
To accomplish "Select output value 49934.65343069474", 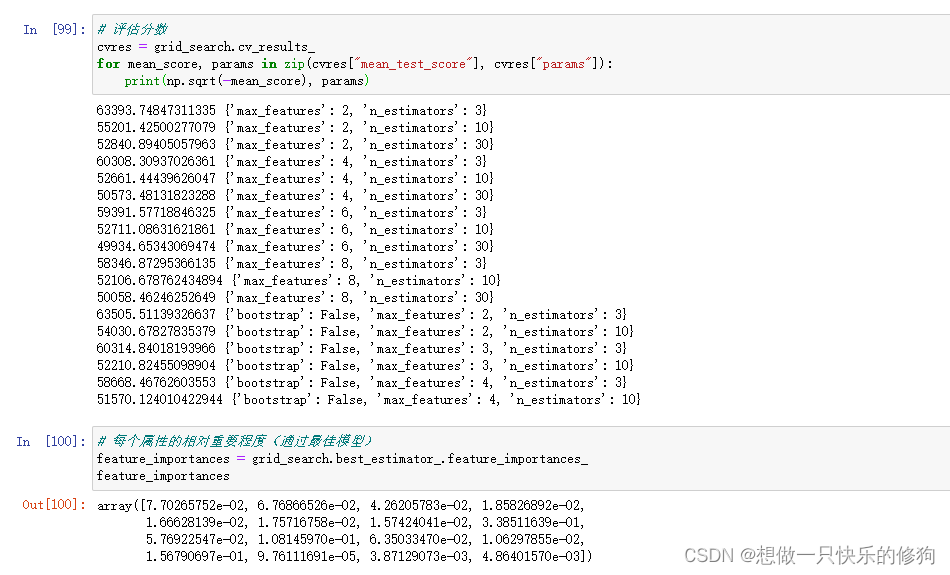I will coord(156,246).
